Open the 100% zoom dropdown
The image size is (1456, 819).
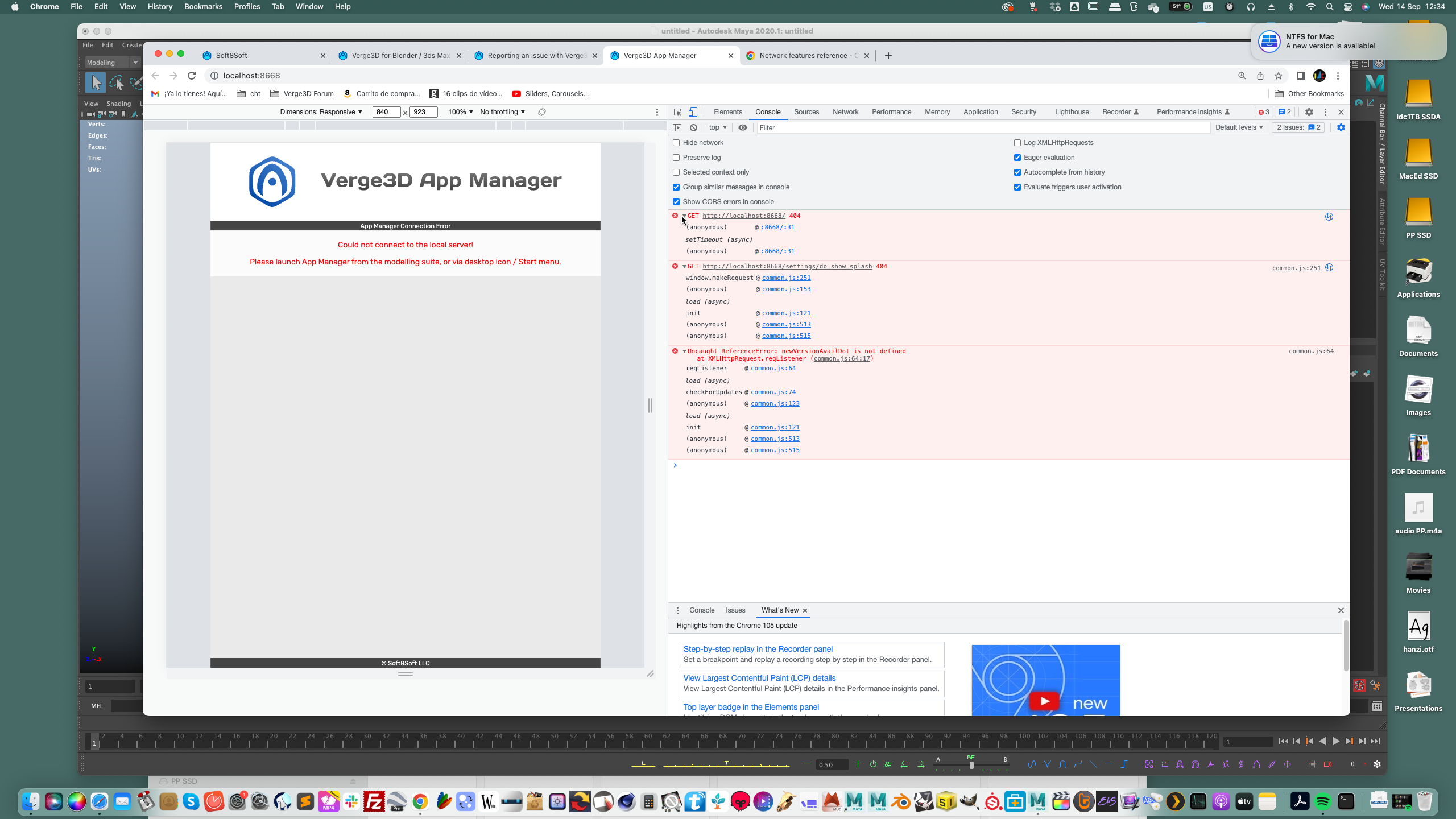tap(461, 112)
